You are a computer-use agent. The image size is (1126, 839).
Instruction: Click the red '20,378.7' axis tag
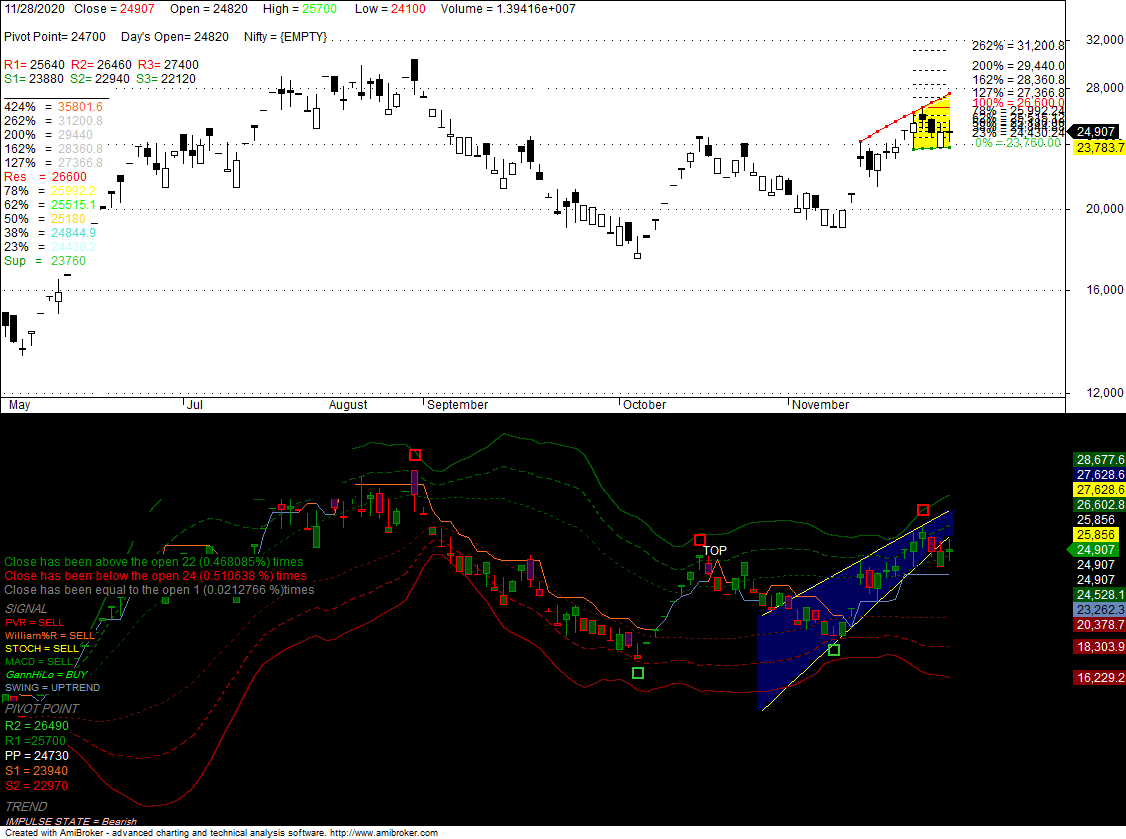click(x=1100, y=625)
